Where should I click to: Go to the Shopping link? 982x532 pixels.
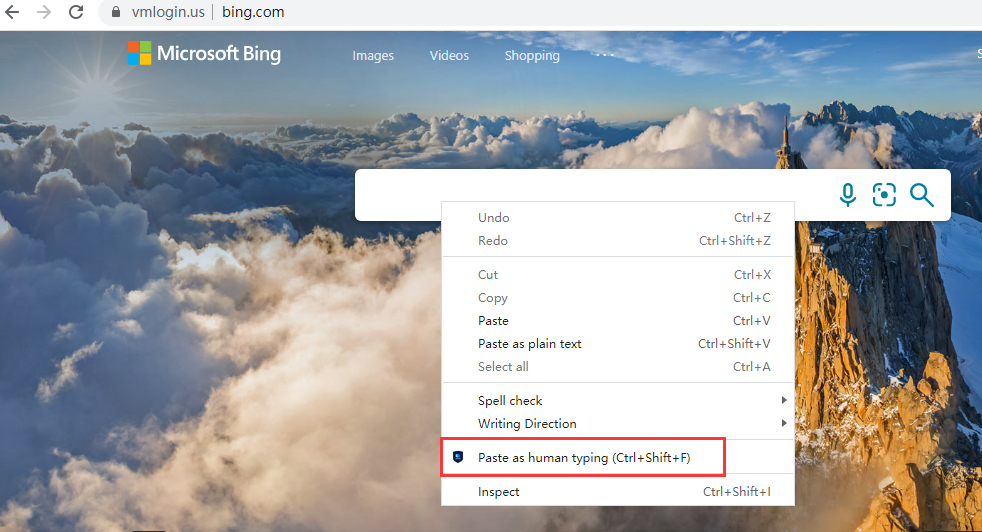click(532, 56)
